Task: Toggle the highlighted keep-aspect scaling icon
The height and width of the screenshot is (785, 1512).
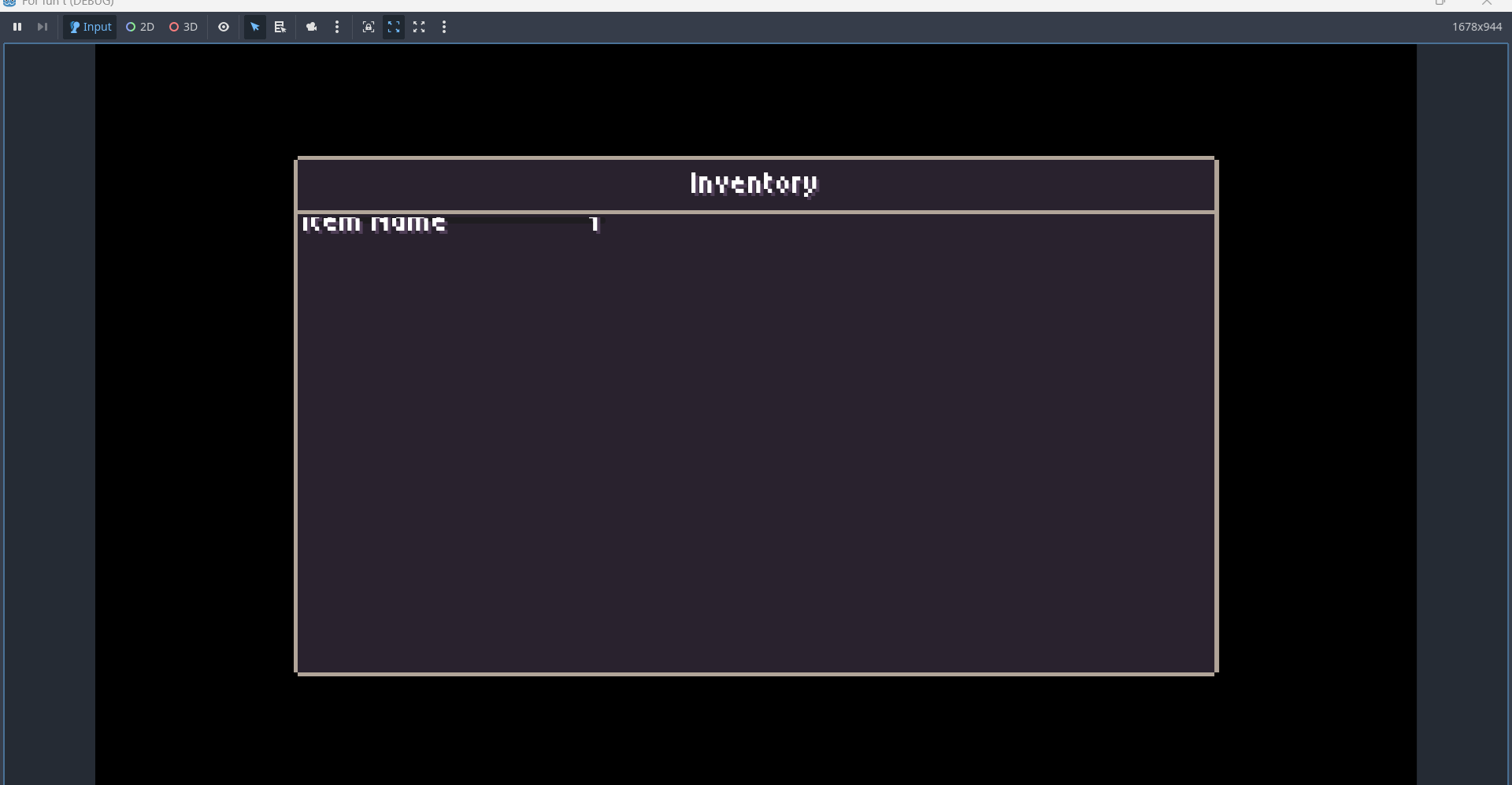Action: point(394,27)
